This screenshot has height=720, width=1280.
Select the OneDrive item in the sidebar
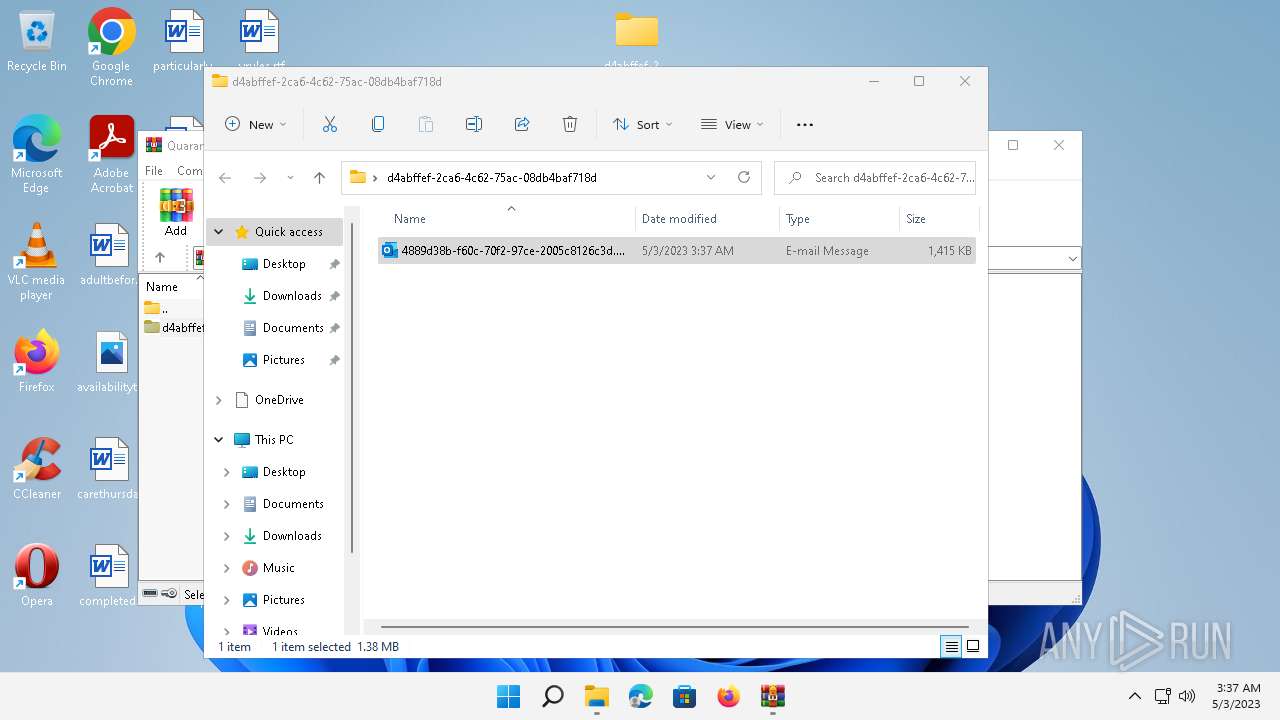pyautogui.click(x=279, y=400)
